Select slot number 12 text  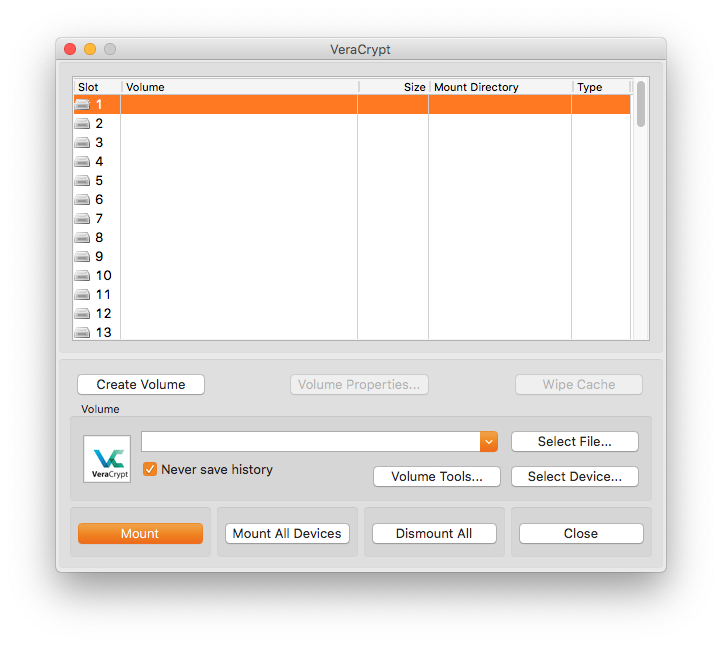pyautogui.click(x=104, y=314)
